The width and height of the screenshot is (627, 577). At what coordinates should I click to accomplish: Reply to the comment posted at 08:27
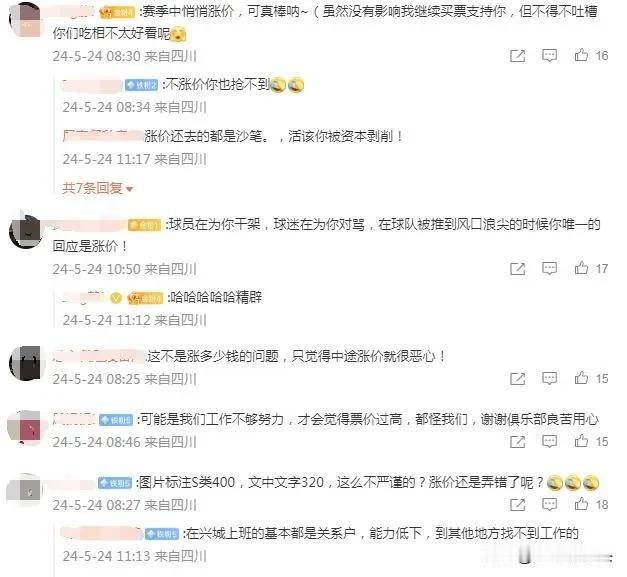click(x=549, y=505)
